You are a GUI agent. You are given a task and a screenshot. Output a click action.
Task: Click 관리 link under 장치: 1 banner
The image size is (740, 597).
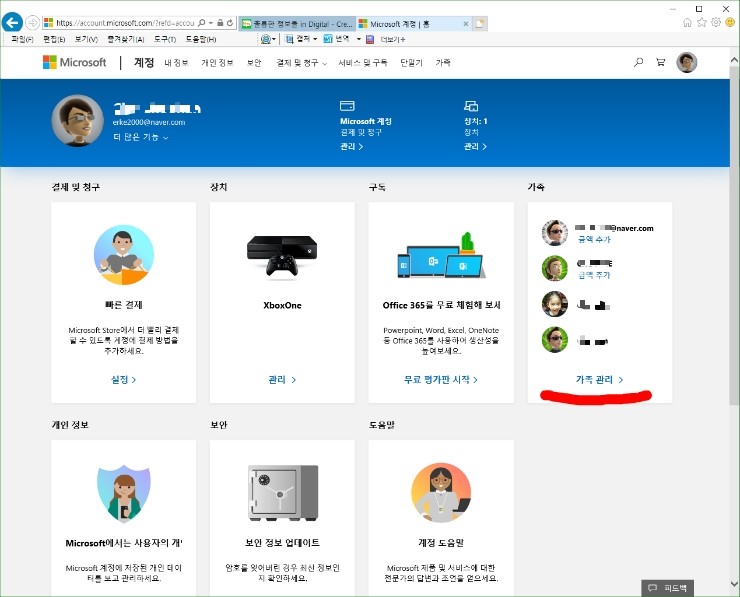(475, 146)
